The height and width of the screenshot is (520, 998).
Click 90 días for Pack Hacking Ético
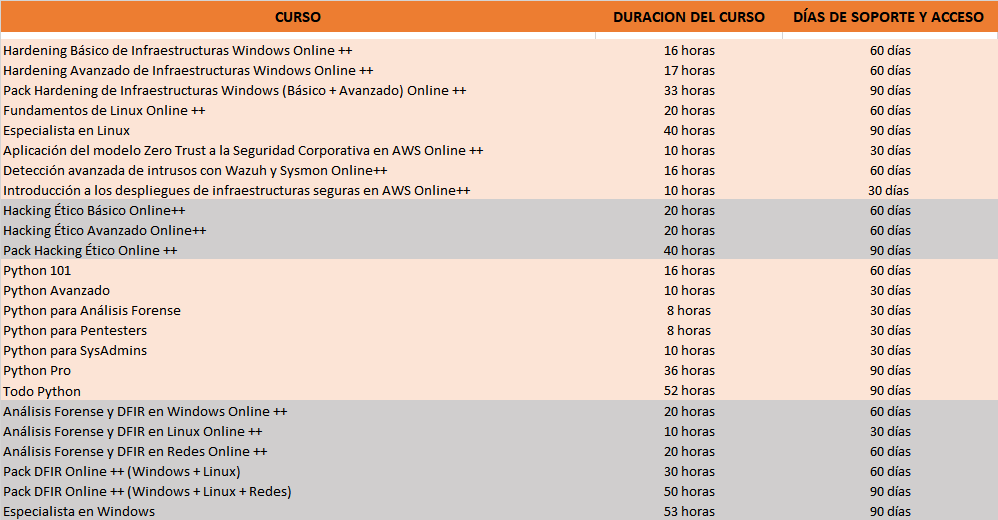tap(890, 251)
